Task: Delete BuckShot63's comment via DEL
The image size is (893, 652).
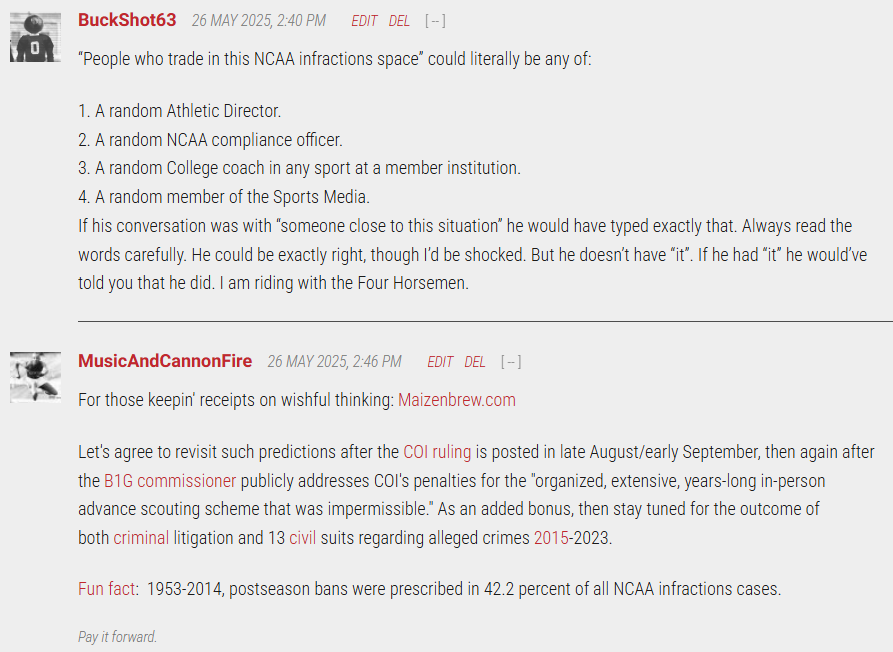Action: [x=399, y=21]
